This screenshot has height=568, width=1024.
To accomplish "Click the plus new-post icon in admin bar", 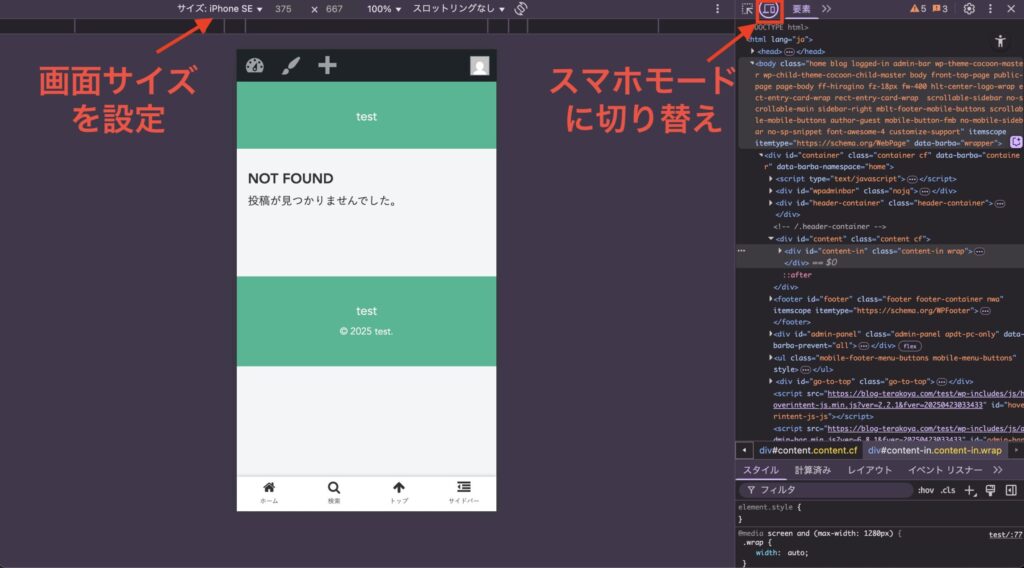I will click(327, 65).
